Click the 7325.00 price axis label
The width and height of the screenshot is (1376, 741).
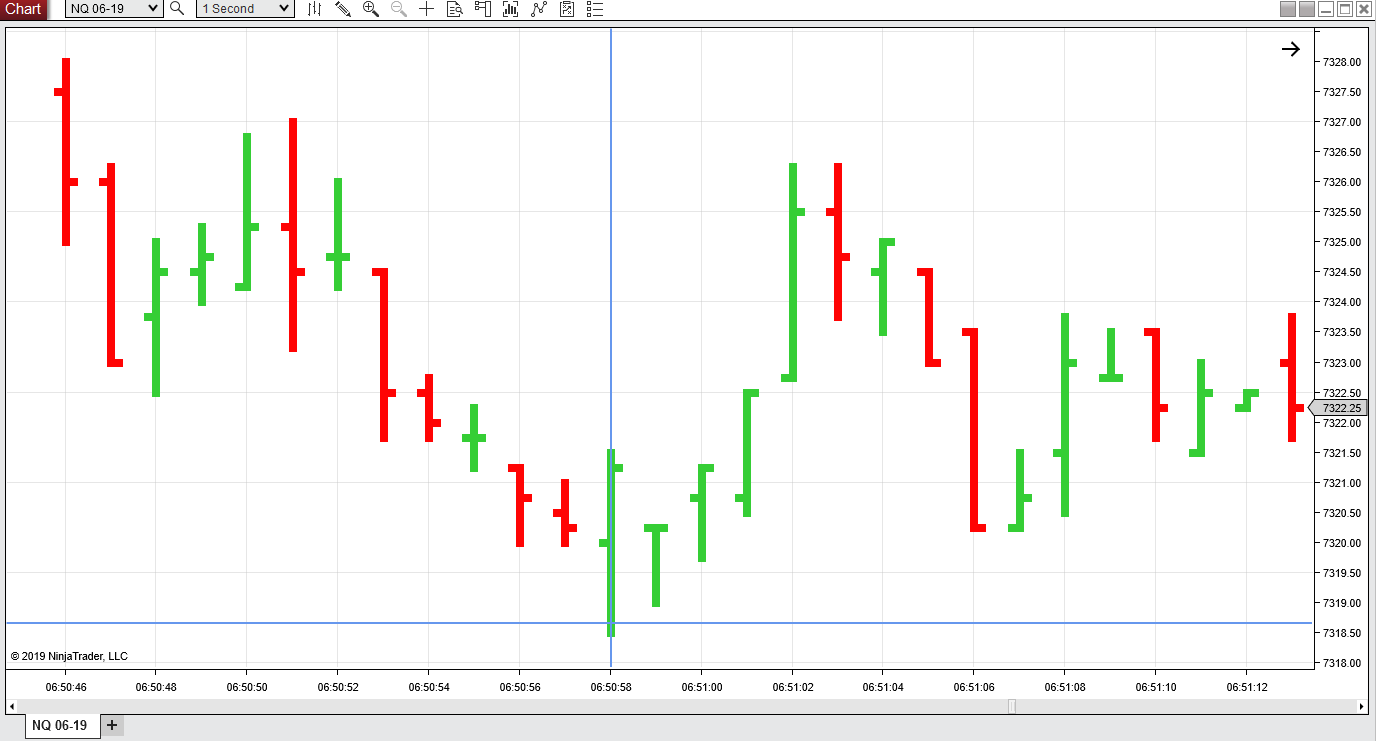tap(1341, 242)
